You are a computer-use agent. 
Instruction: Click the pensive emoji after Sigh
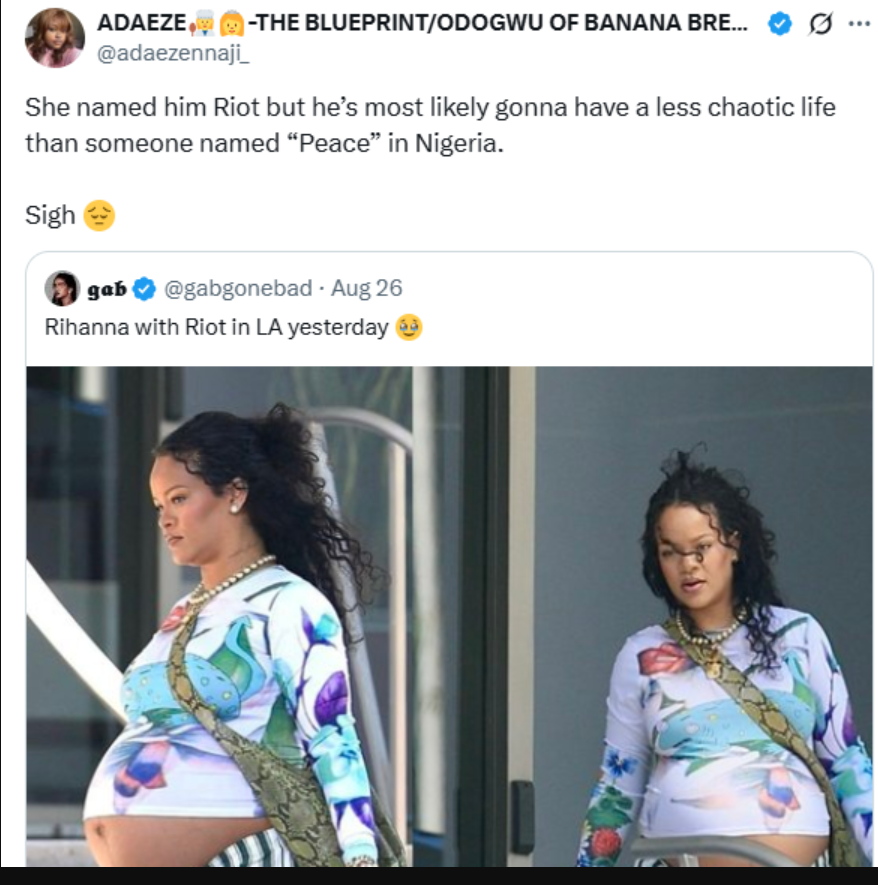100,215
